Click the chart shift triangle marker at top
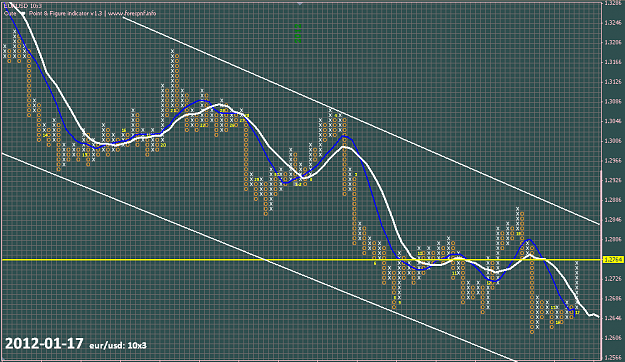This screenshot has width=625, height=362. 300,3
